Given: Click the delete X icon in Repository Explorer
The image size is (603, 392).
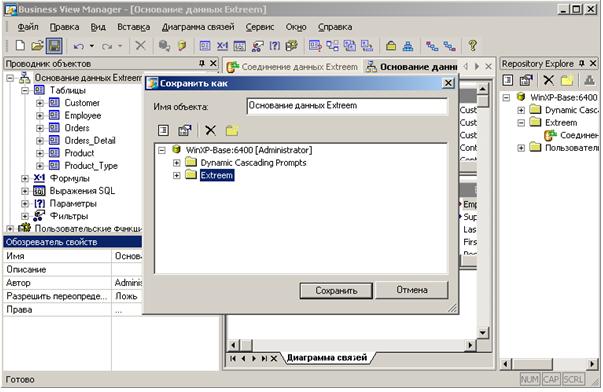Looking at the screenshot, I should coord(548,80).
